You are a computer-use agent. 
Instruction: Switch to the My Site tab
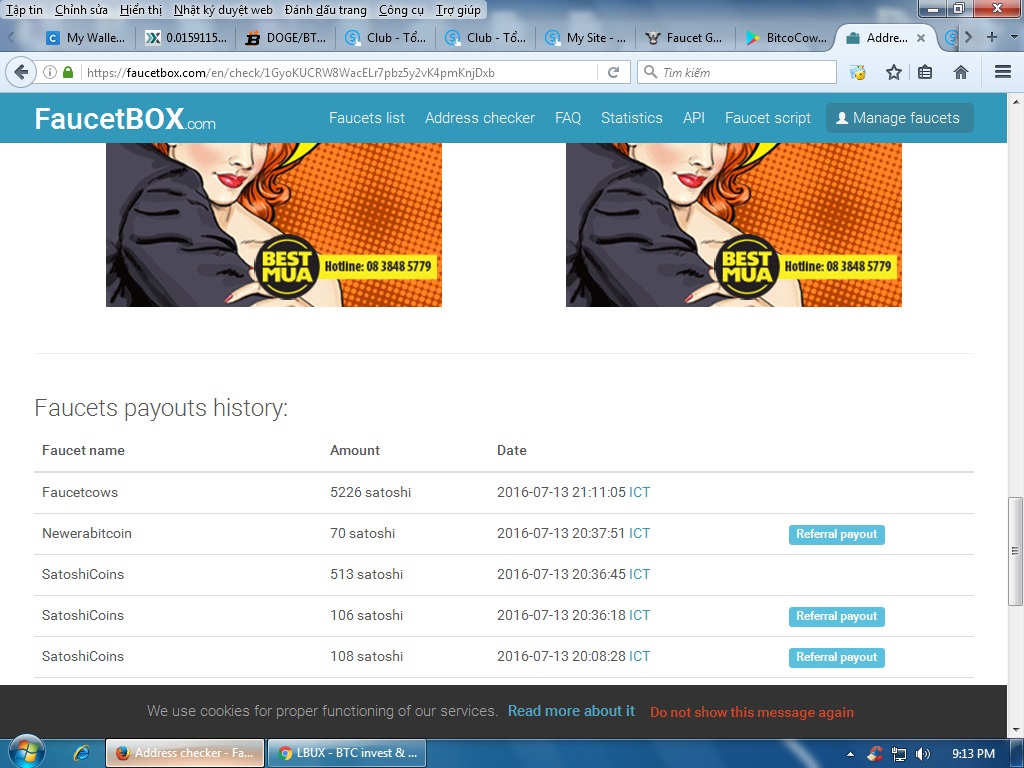(586, 38)
